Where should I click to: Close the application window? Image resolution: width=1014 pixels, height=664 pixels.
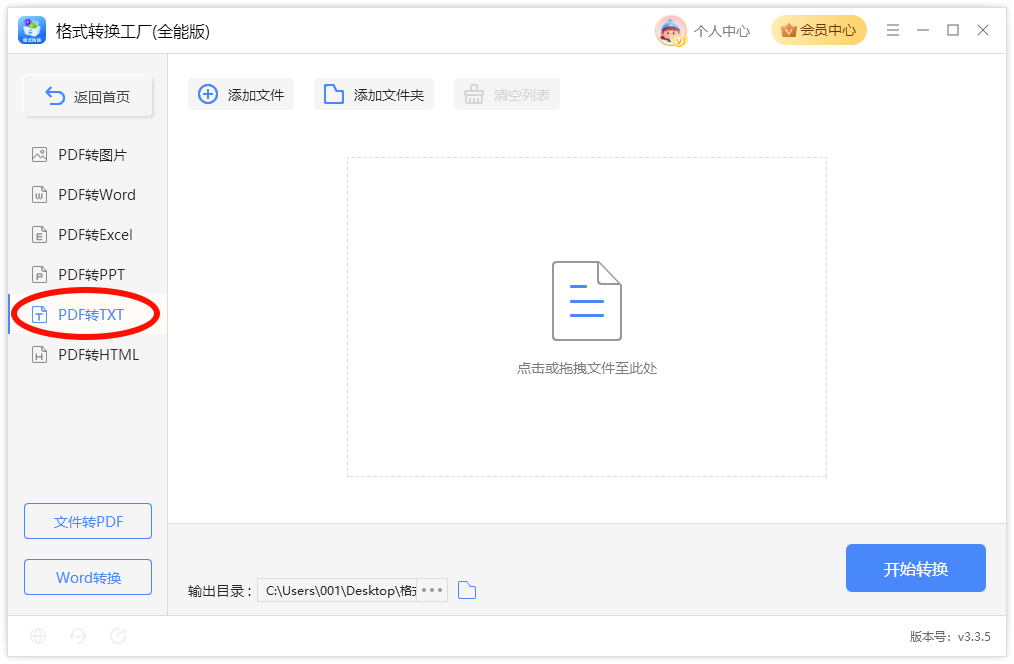click(983, 30)
